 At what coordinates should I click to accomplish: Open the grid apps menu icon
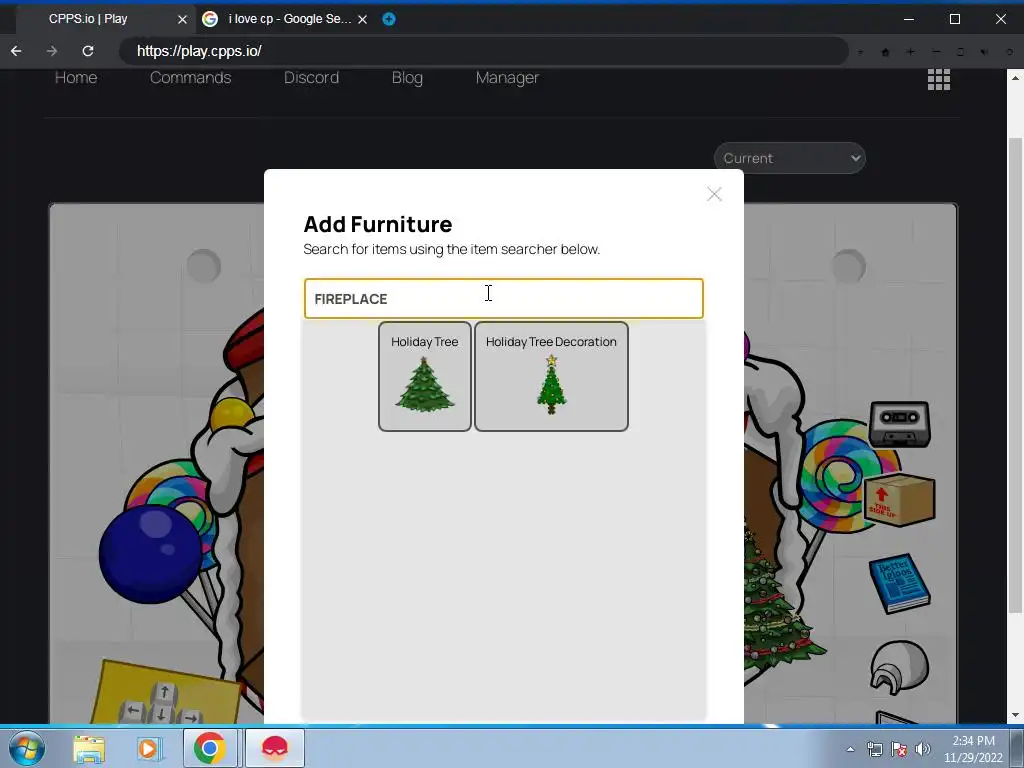(938, 80)
